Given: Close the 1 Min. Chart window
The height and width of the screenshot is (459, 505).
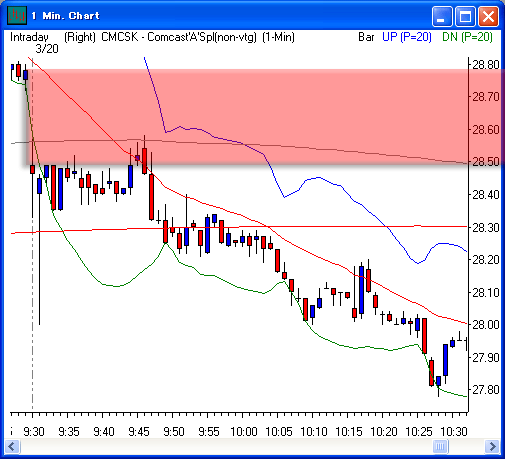Looking at the screenshot, I should pos(488,16).
